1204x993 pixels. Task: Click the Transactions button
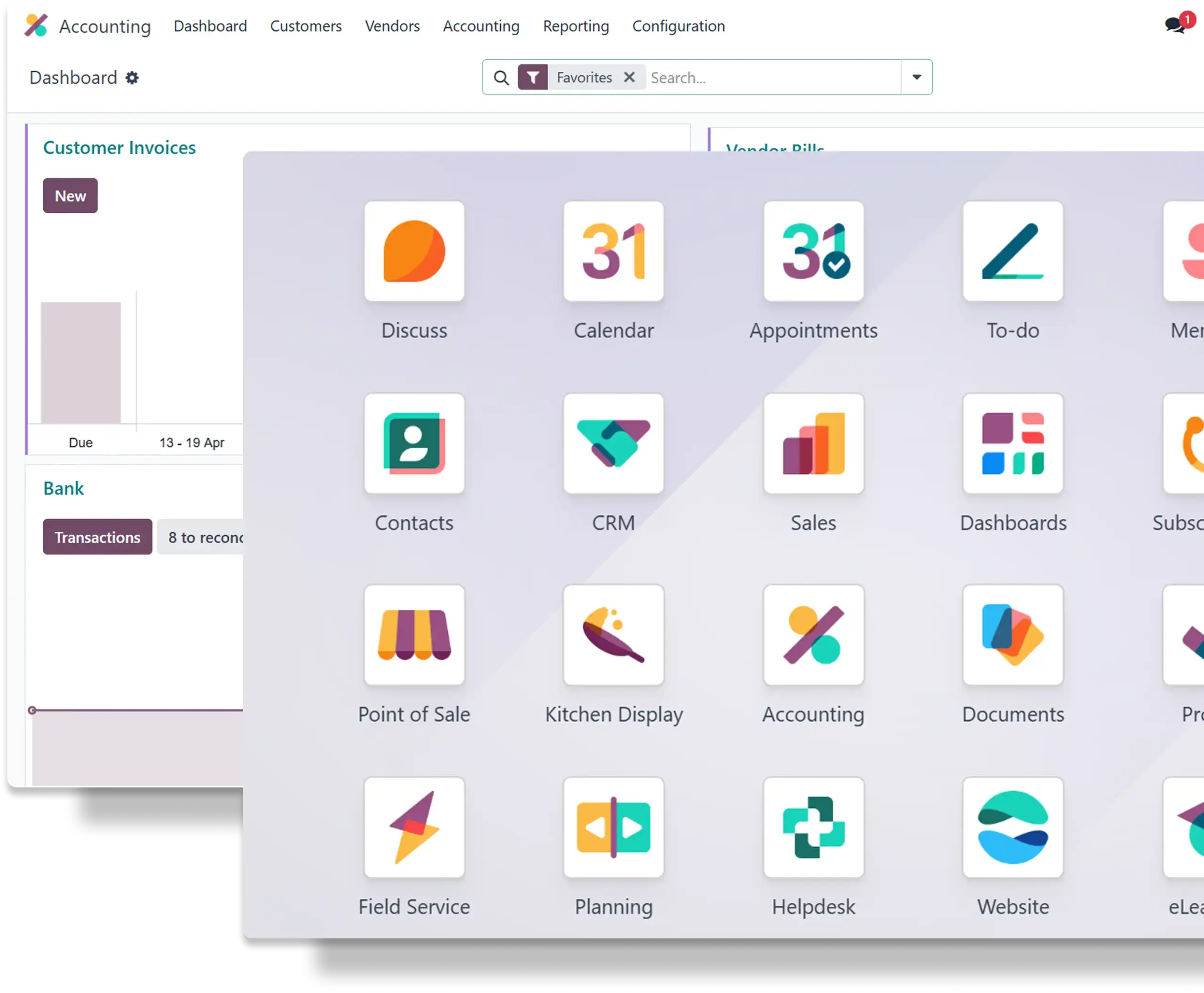coord(97,537)
